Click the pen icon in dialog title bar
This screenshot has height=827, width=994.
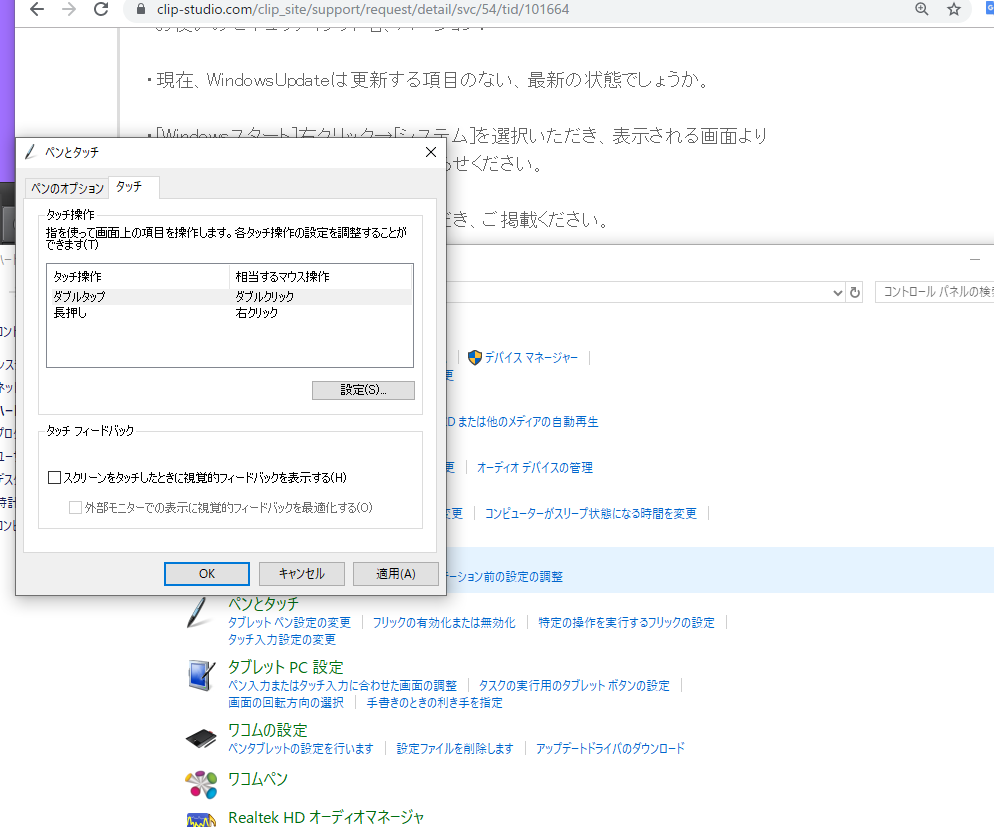(30, 152)
